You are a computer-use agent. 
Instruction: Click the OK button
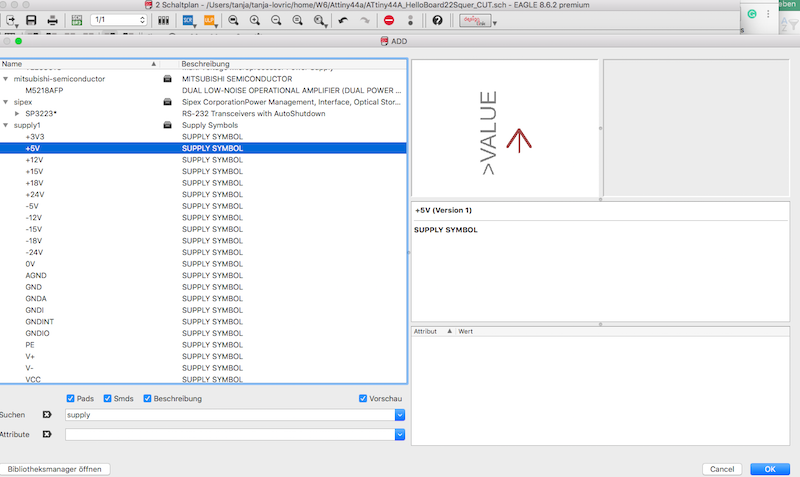[769, 469]
